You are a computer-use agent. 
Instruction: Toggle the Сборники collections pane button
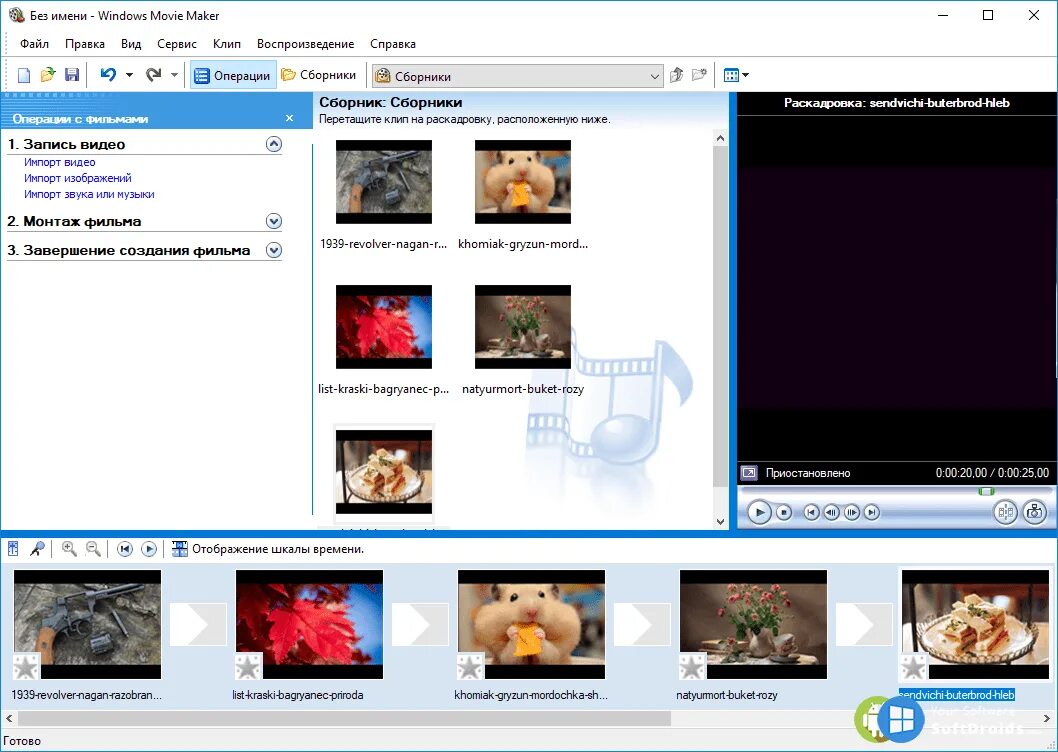coord(318,75)
